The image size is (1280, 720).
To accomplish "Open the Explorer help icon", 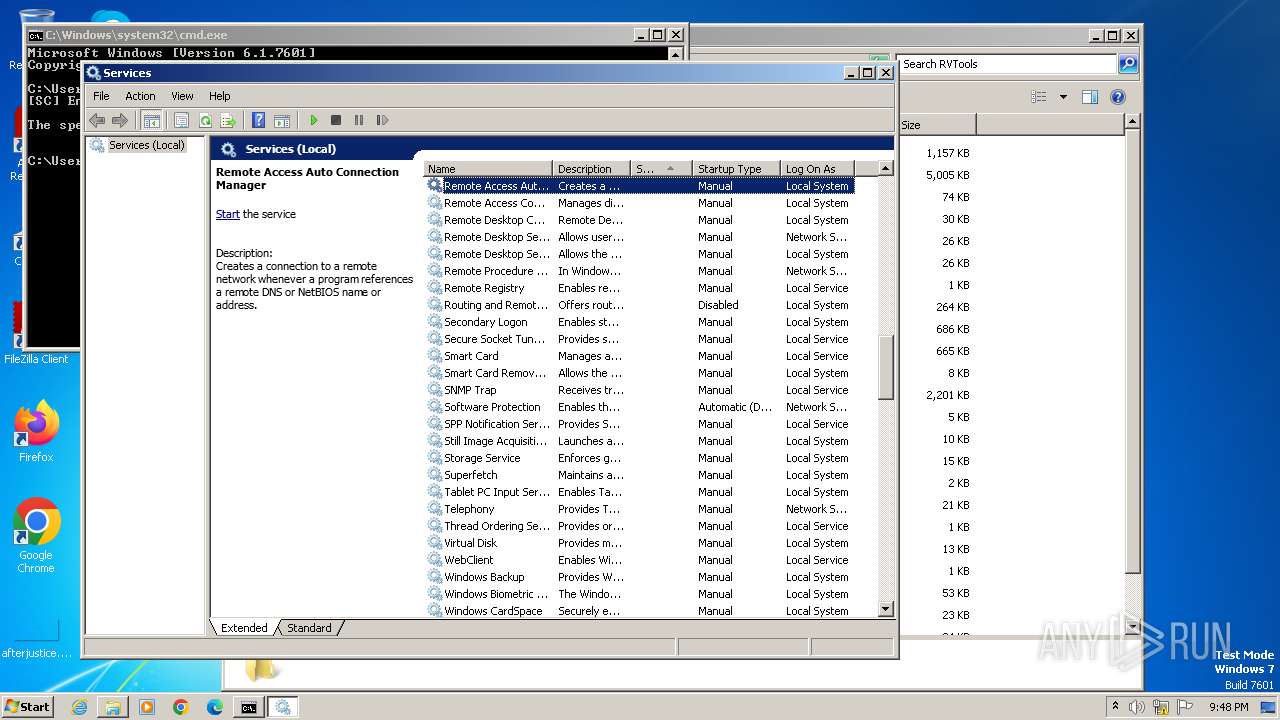I will [1118, 97].
